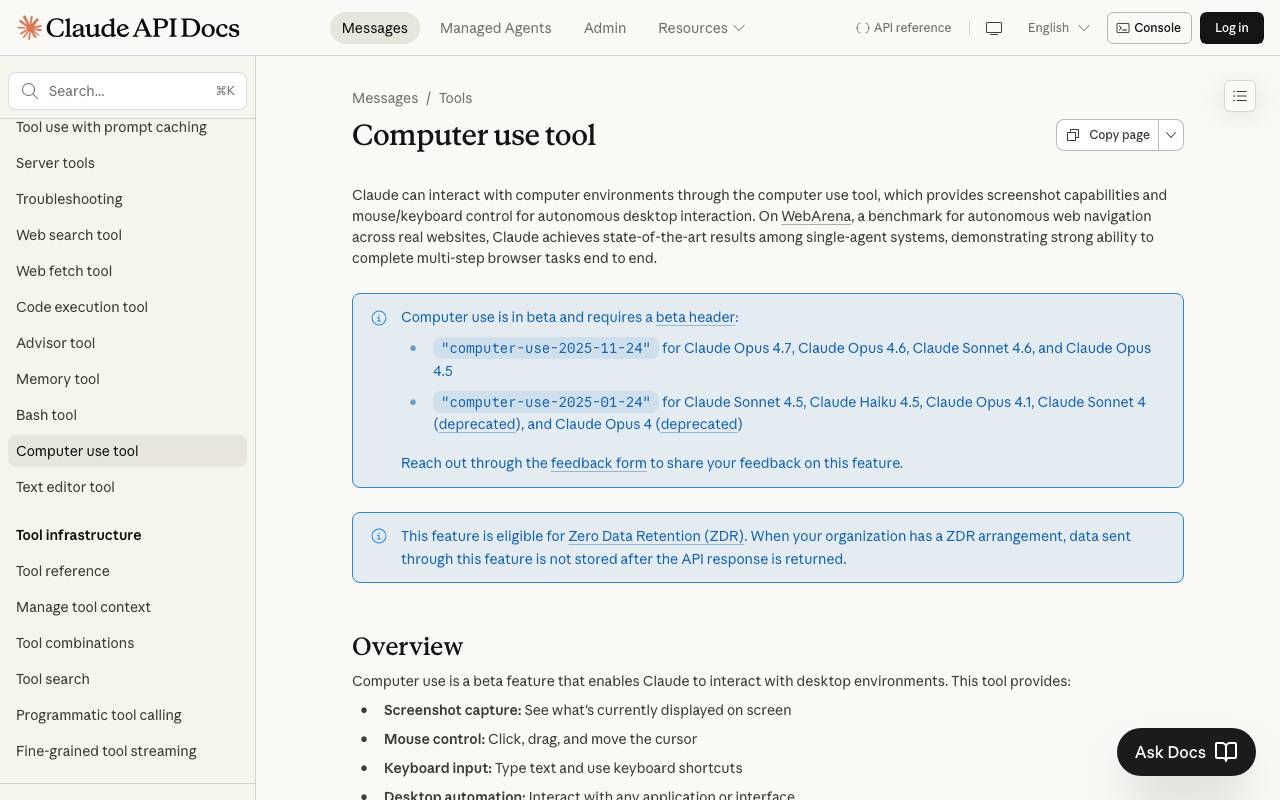Viewport: 1280px width, 800px height.
Task: Click the "computer-use-2025-11-24" code text
Action: (546, 348)
